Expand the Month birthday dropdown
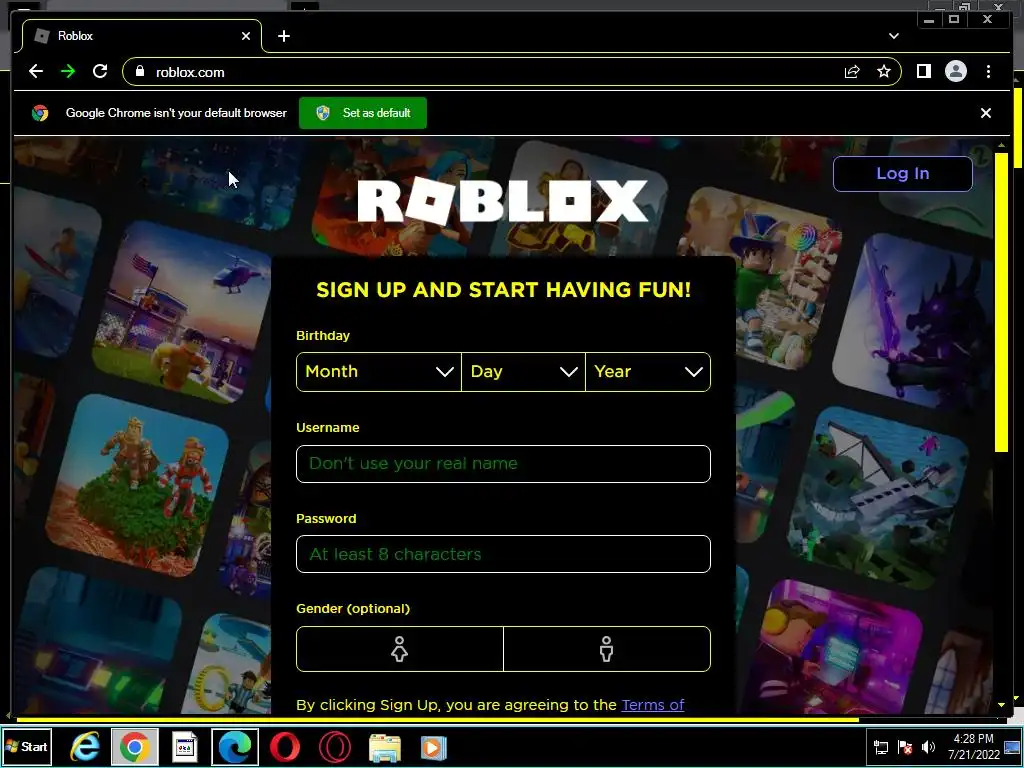 point(379,372)
